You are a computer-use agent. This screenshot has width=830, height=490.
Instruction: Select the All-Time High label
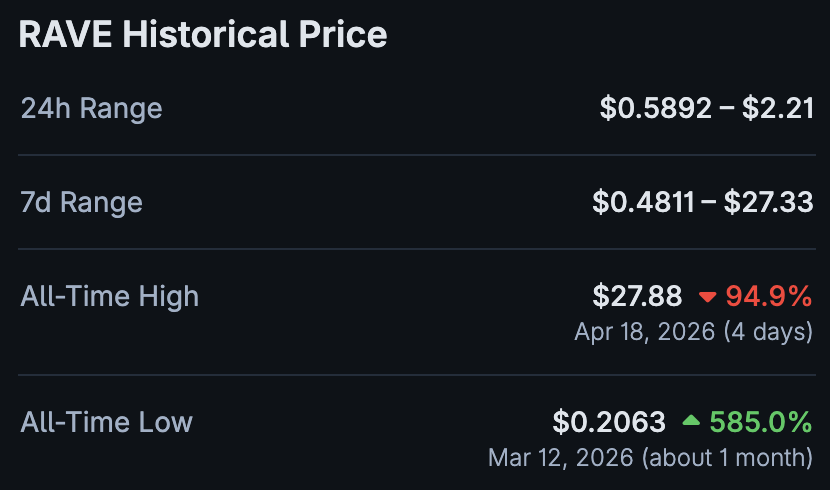109,297
